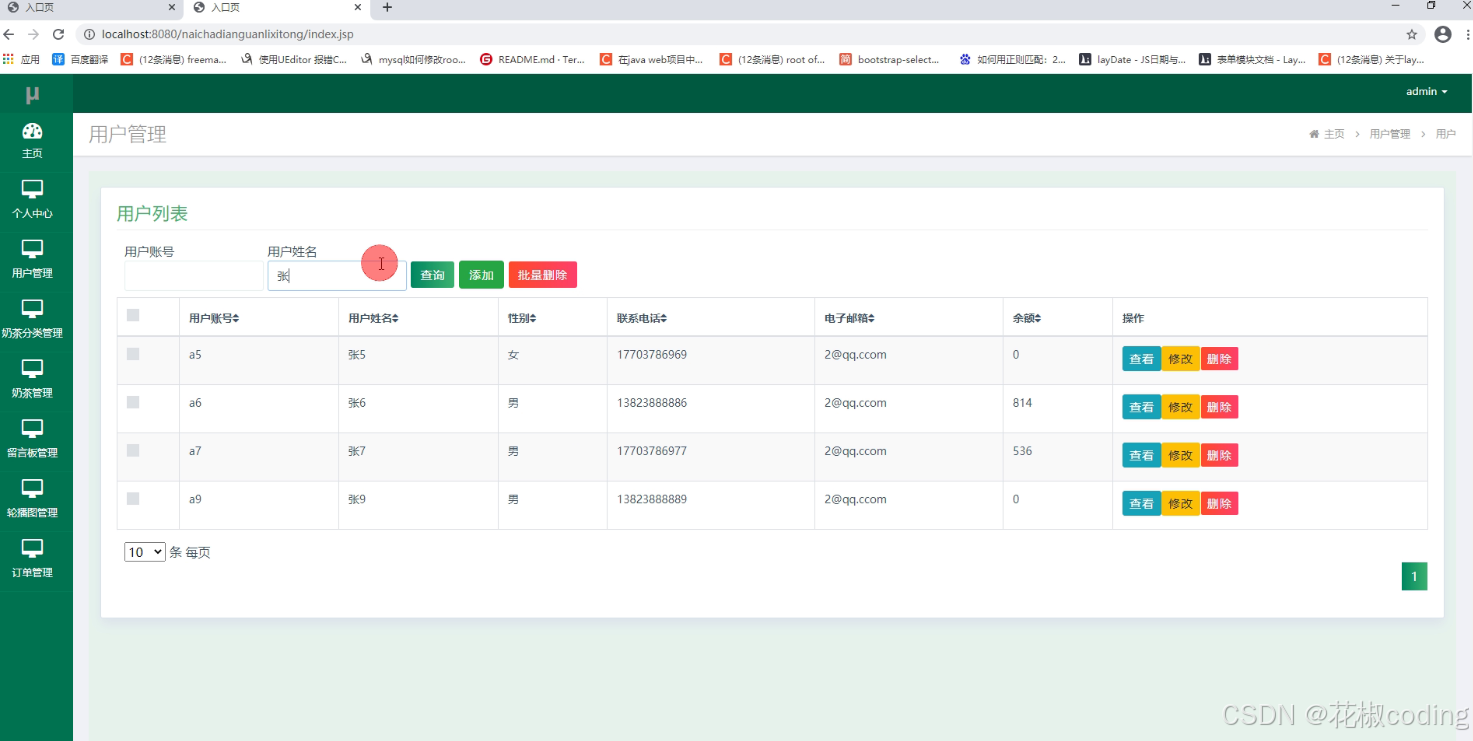Screen dimensions: 1473x741
Task: Open the browser profile avatar icon
Action: (1443, 34)
